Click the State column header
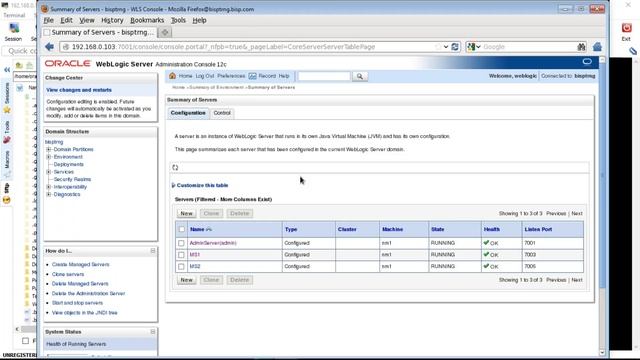Screen dimensions: 640x360 [x=438, y=229]
